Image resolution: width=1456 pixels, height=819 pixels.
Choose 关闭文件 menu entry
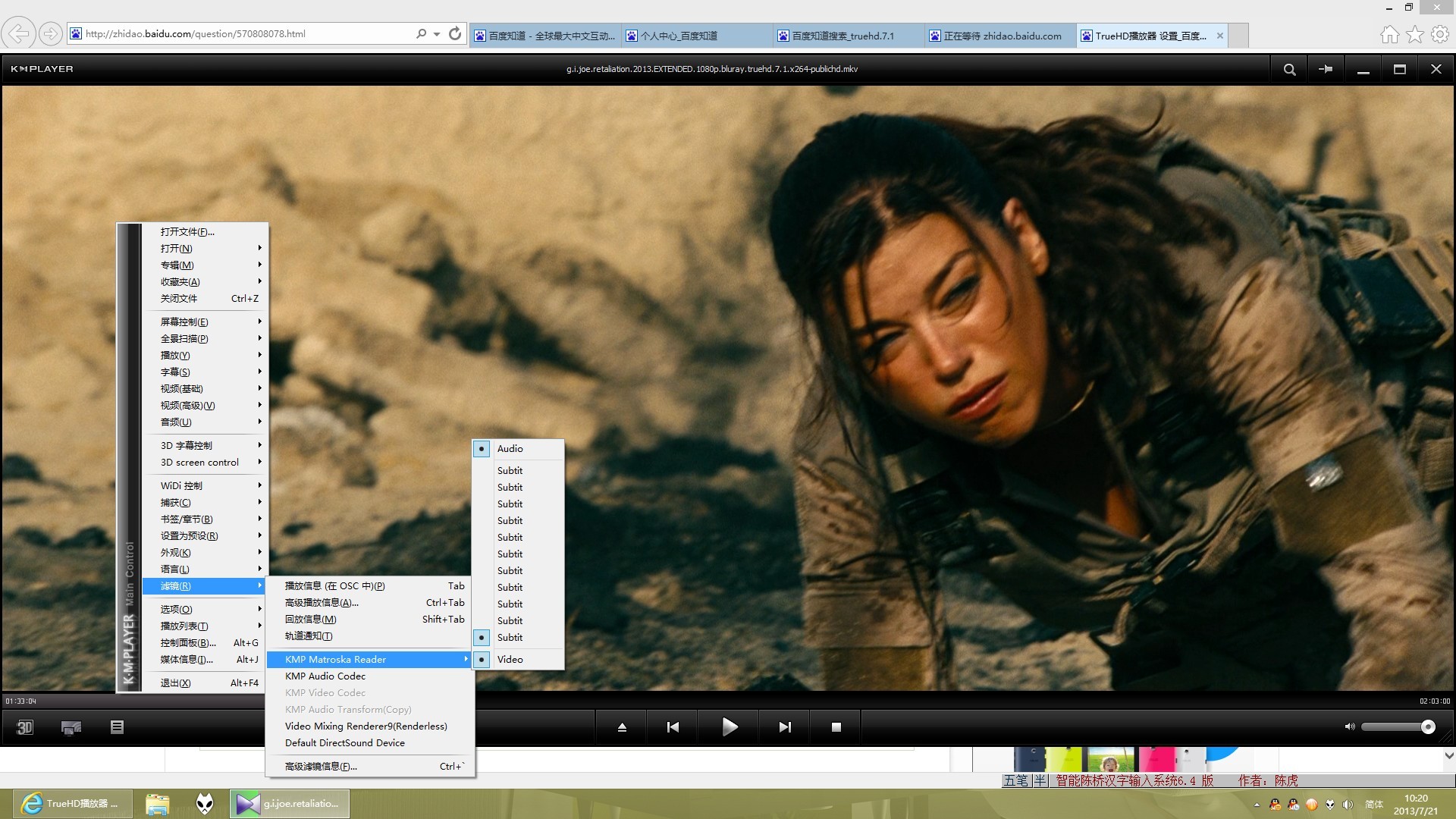(205, 299)
